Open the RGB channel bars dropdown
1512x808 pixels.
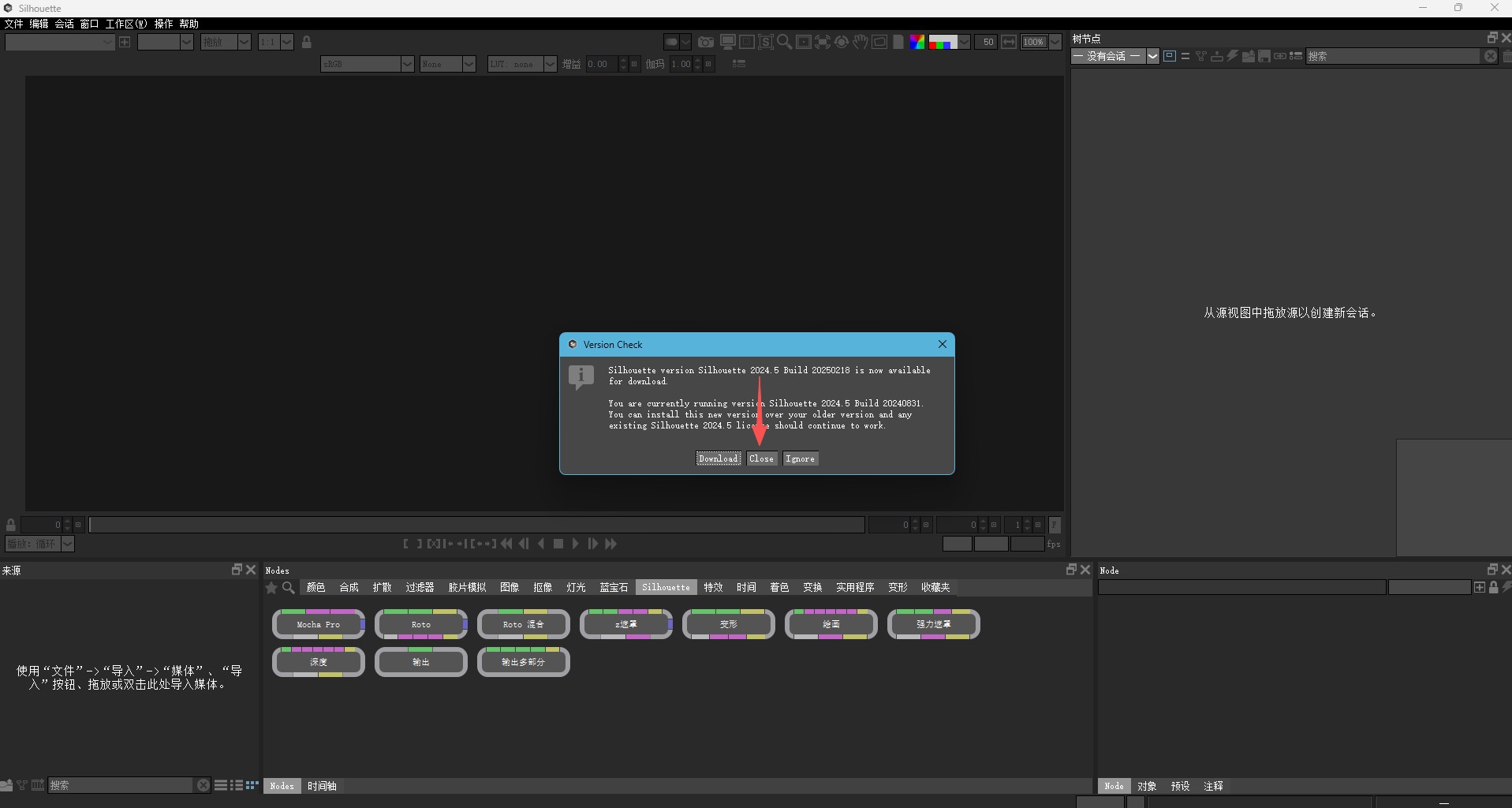(x=964, y=42)
